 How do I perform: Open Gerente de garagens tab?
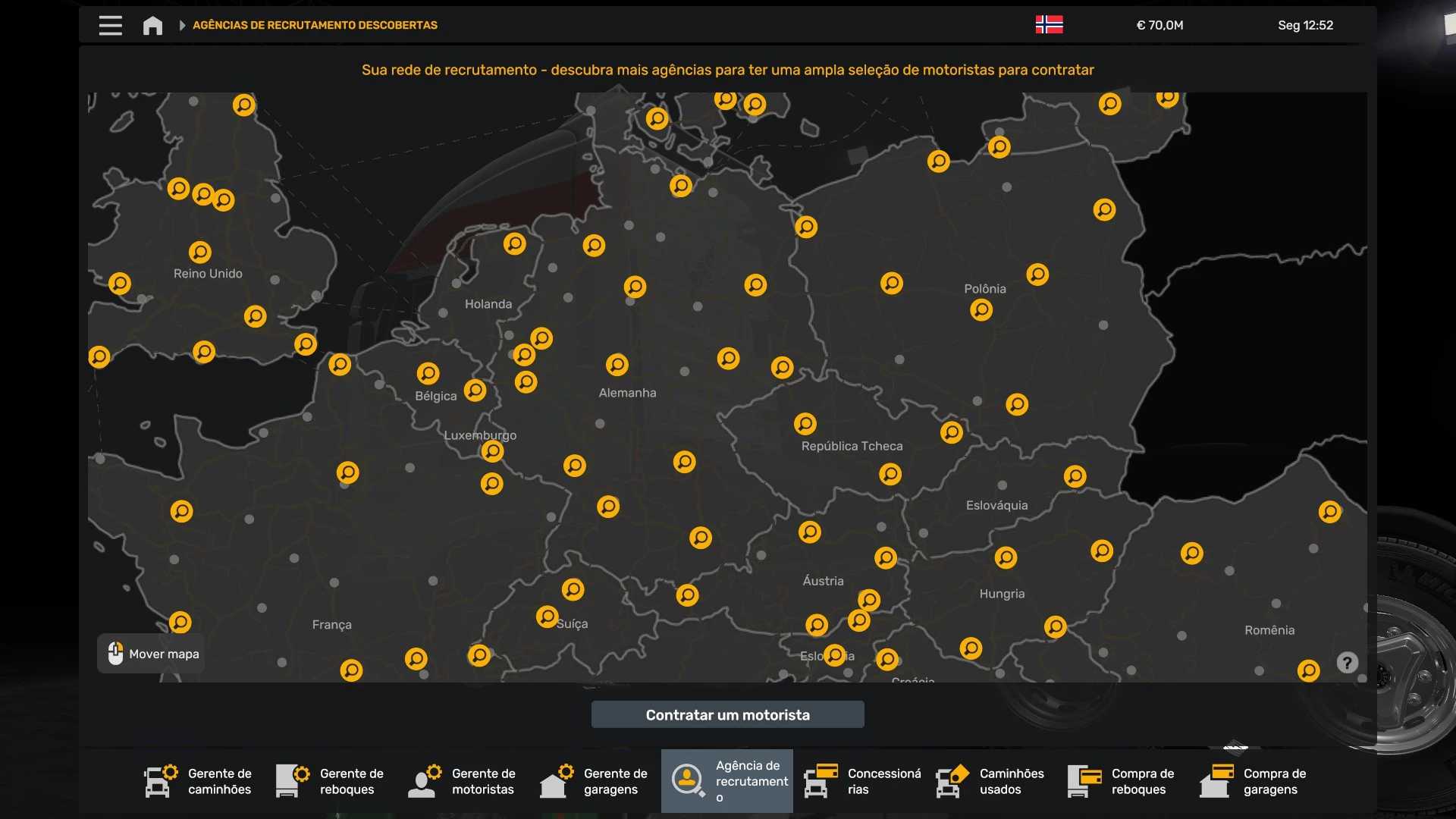point(595,781)
